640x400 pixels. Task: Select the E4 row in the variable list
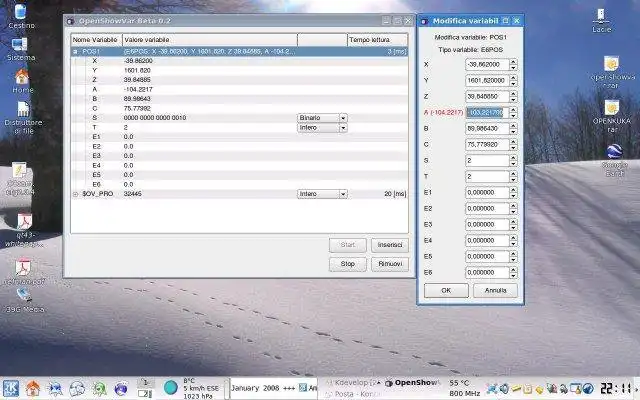[239, 166]
